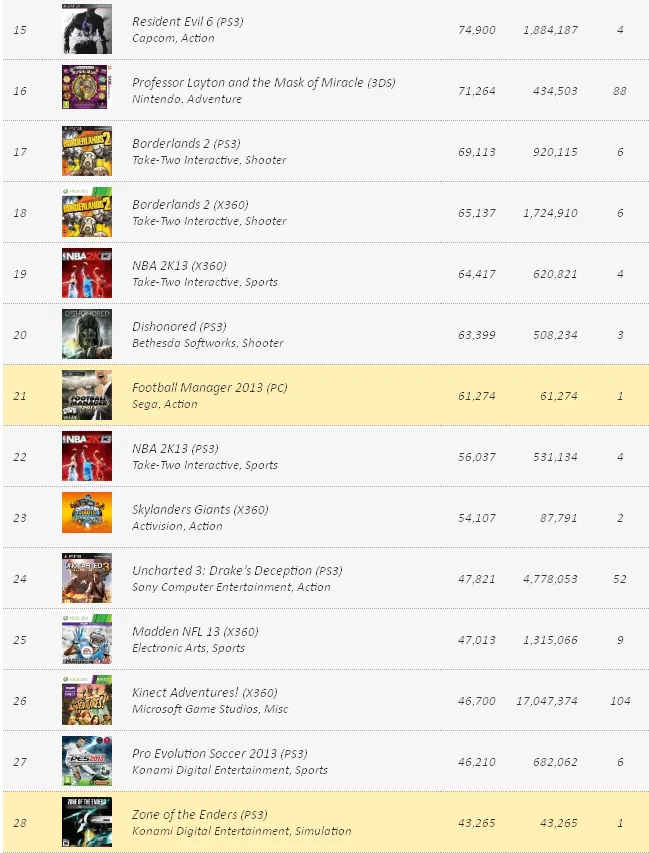Screen dimensions: 649x853
Task: Click the NBA 2K13 (X360) title link
Action: [179, 265]
